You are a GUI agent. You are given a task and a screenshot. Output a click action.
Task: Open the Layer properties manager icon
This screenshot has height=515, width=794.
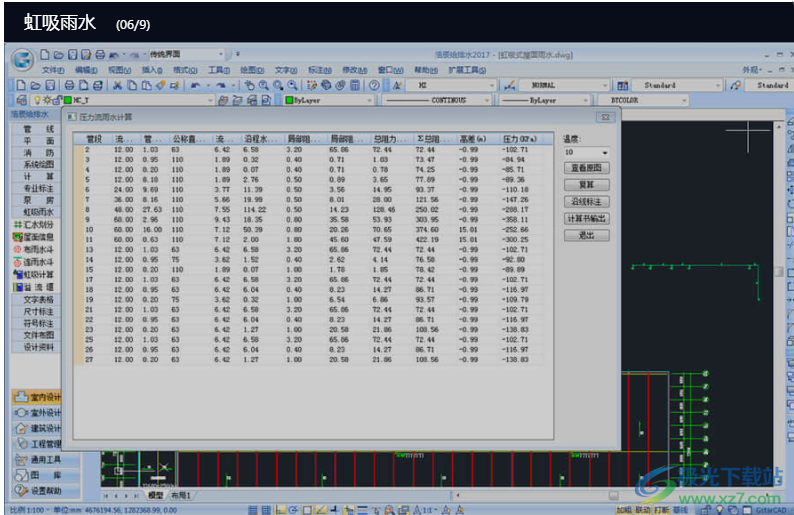pos(21,100)
